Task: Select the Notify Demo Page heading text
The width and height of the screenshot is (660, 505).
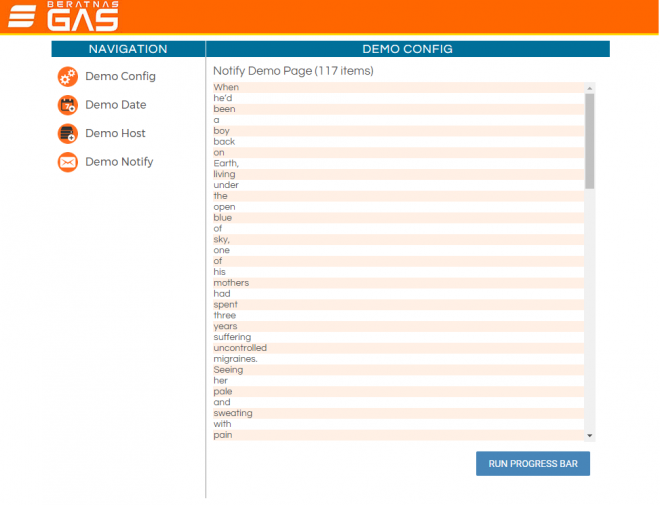Action: [x=293, y=71]
